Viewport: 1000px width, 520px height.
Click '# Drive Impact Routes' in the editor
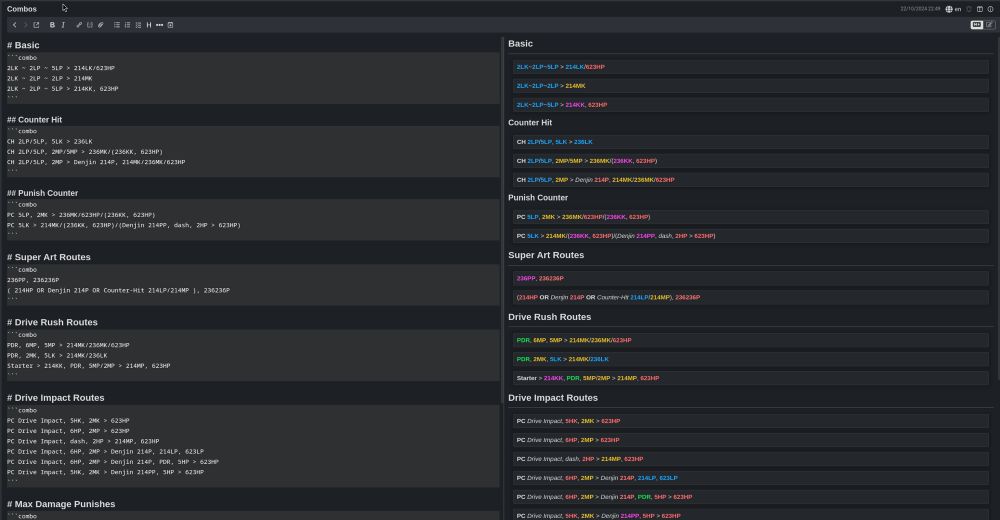click(55, 397)
